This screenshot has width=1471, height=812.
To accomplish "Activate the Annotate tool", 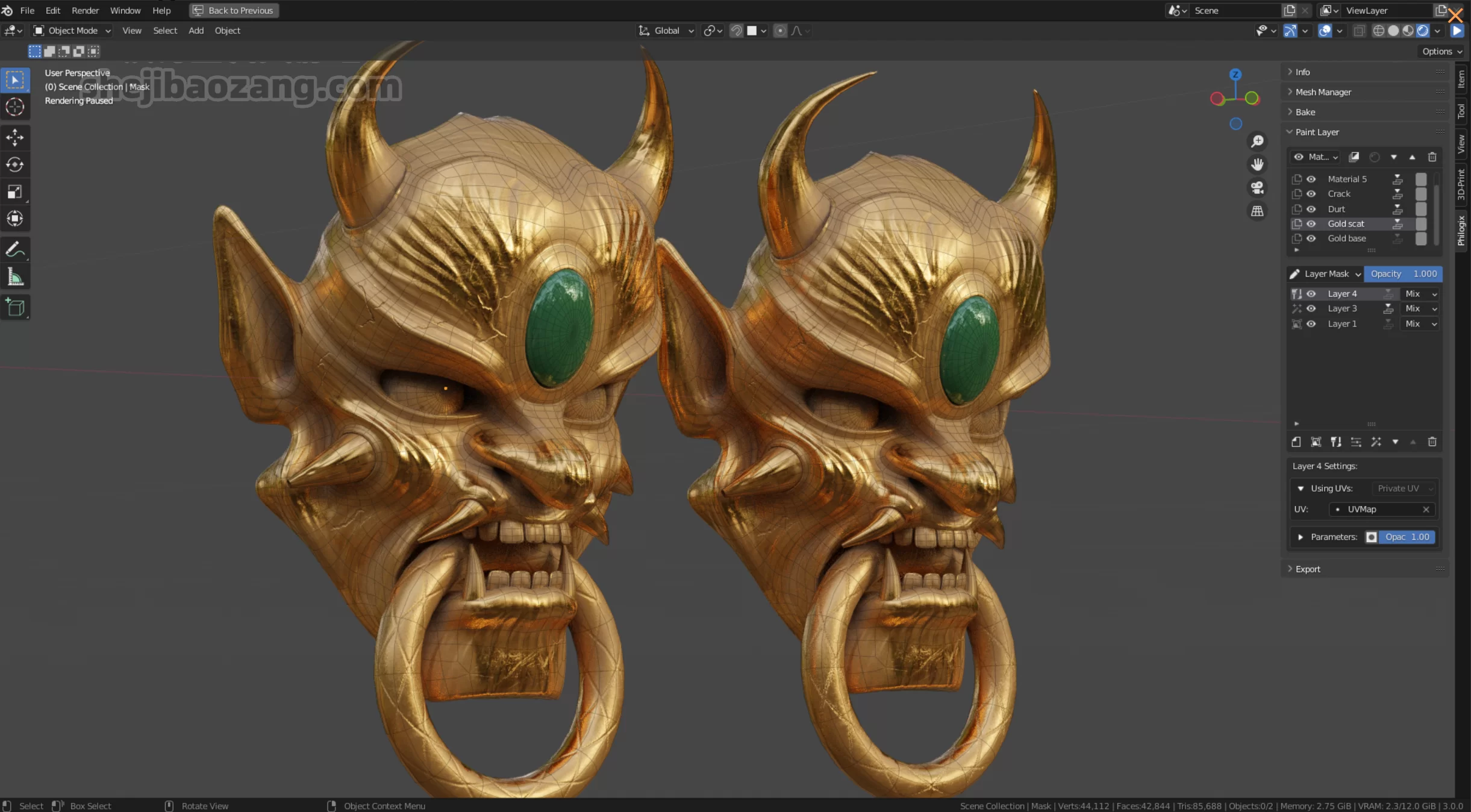I will pos(15,249).
